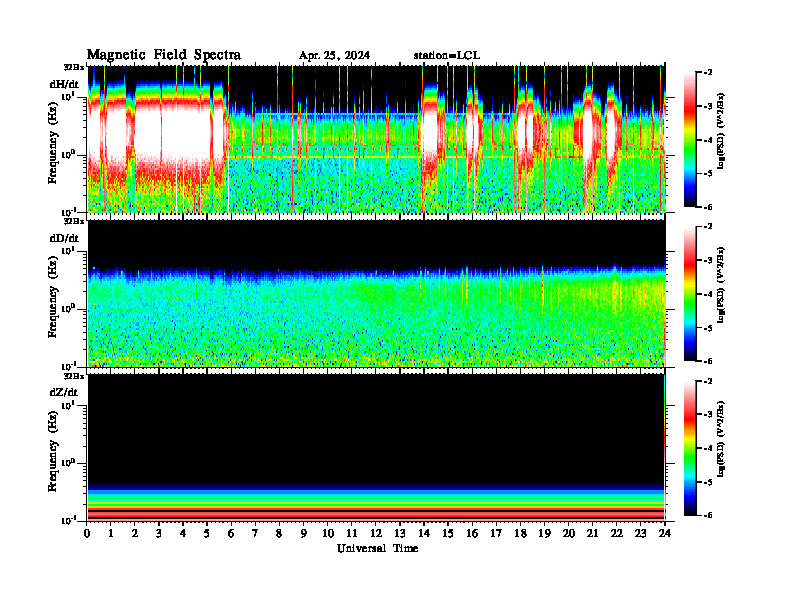Click hour 14 on the time axis
Viewport: 792px width, 612px height.
coord(424,533)
